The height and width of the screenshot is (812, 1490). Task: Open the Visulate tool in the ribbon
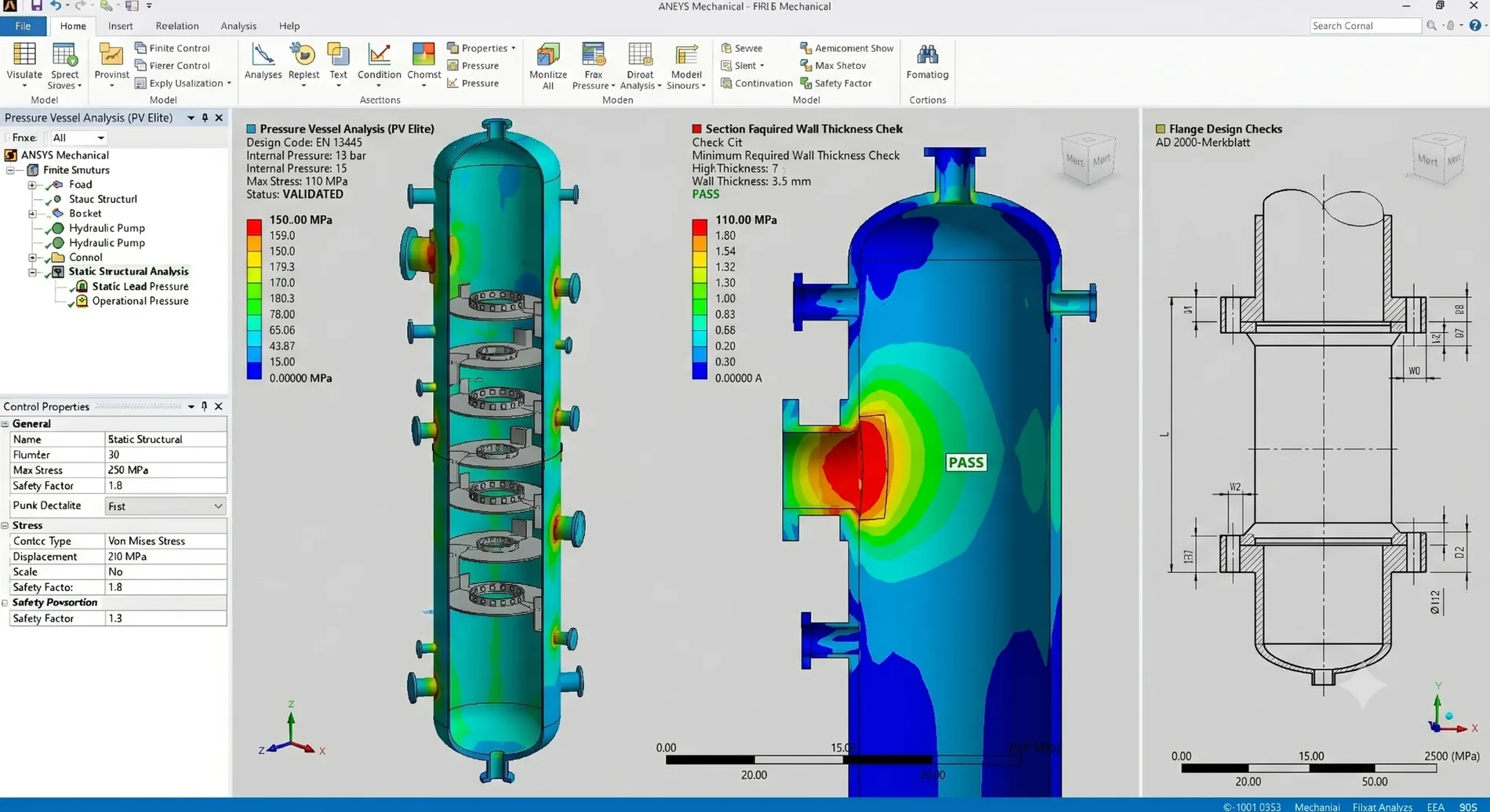[24, 66]
